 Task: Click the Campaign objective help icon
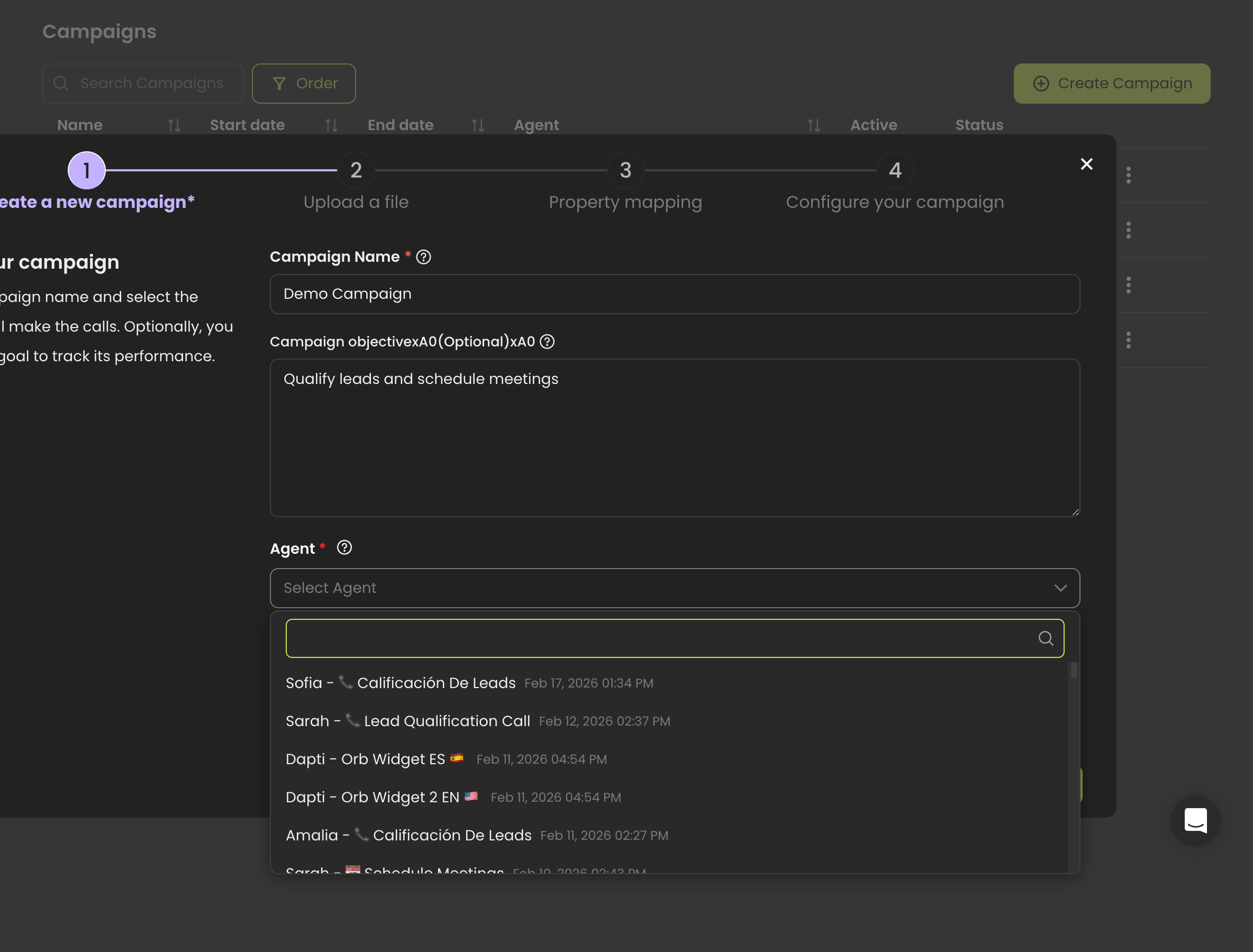[x=547, y=342]
